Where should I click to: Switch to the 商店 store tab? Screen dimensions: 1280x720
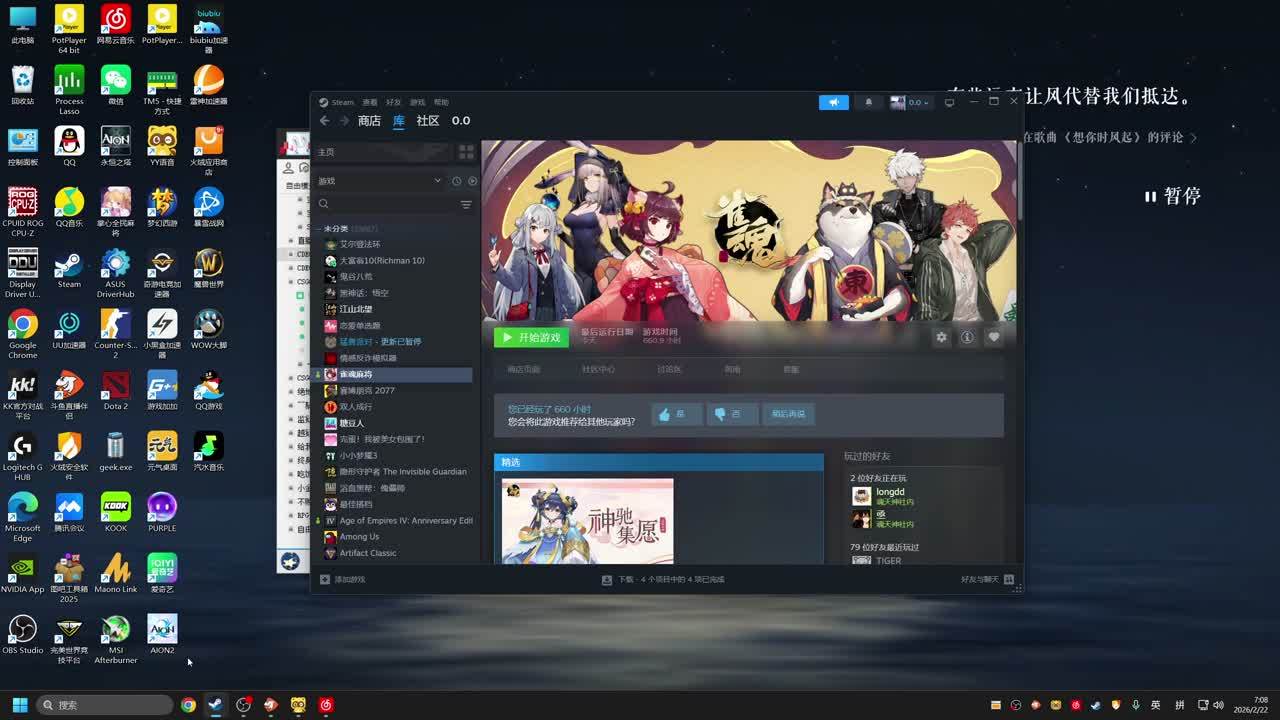[369, 121]
